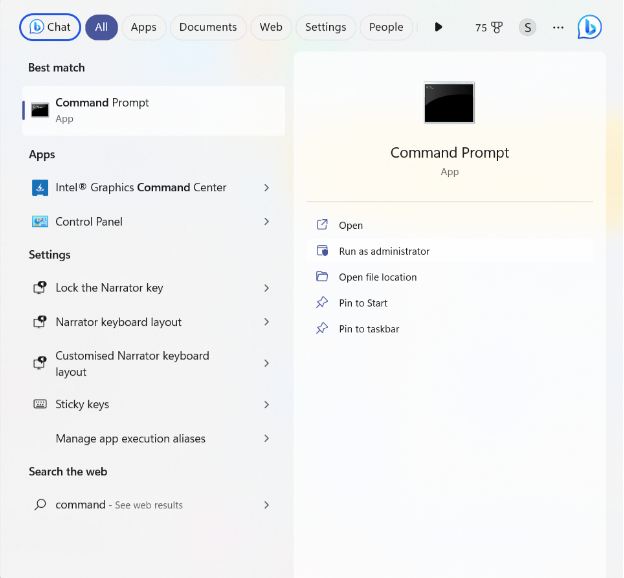Choose Run as administrator
624x578 pixels.
[x=450, y=251]
